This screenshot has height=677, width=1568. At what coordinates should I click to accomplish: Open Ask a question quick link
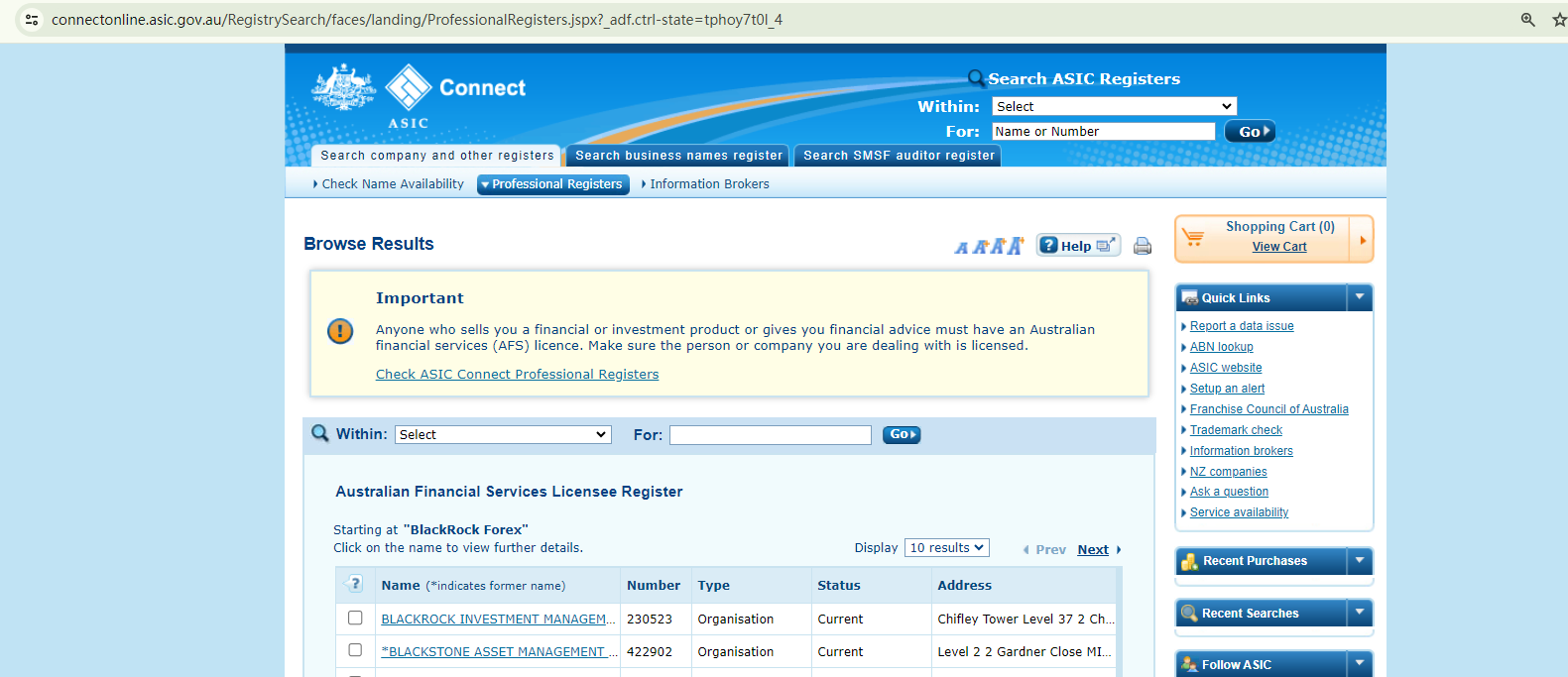pyautogui.click(x=1230, y=492)
